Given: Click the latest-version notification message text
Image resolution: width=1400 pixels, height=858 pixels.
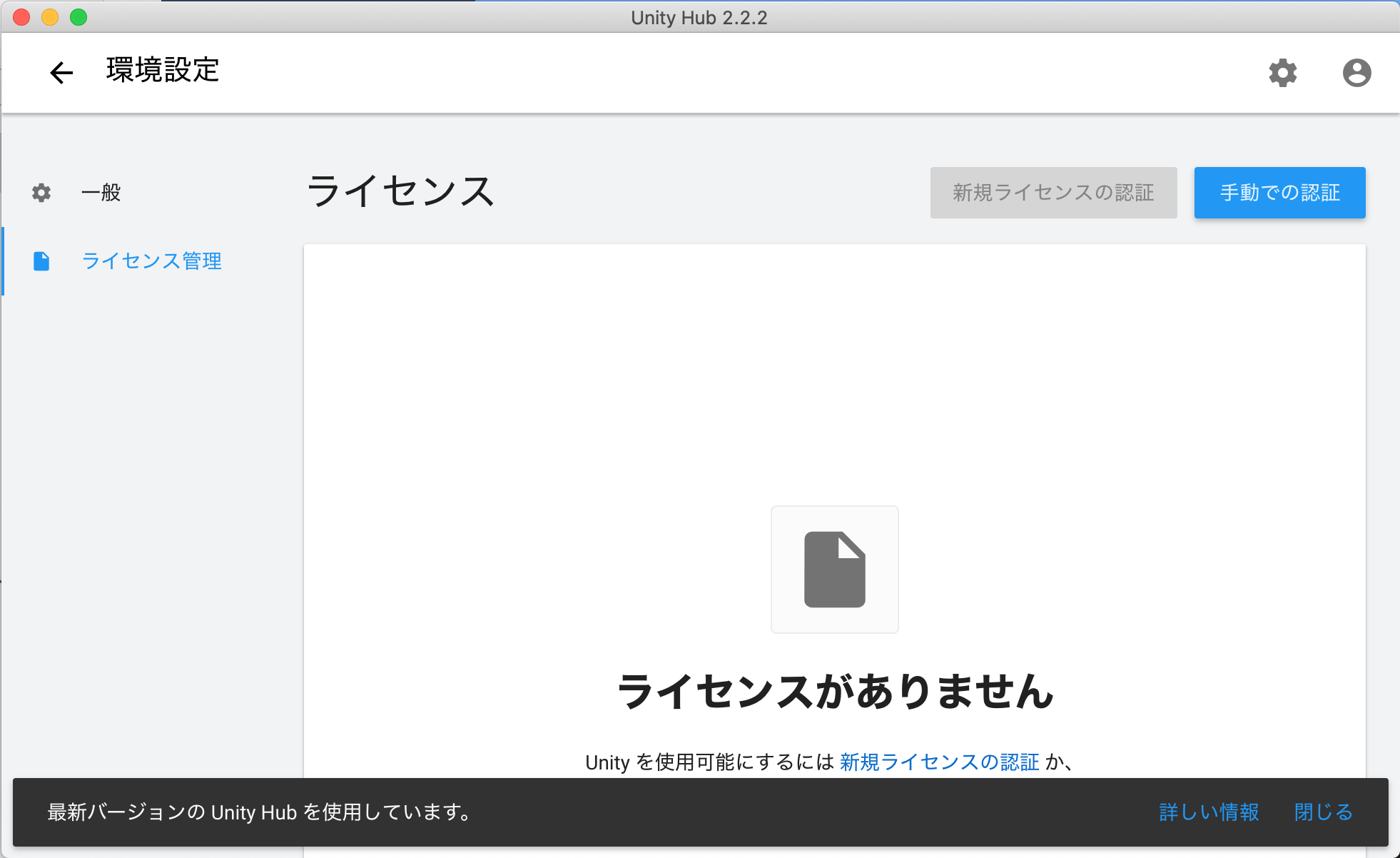Looking at the screenshot, I should pos(259,812).
